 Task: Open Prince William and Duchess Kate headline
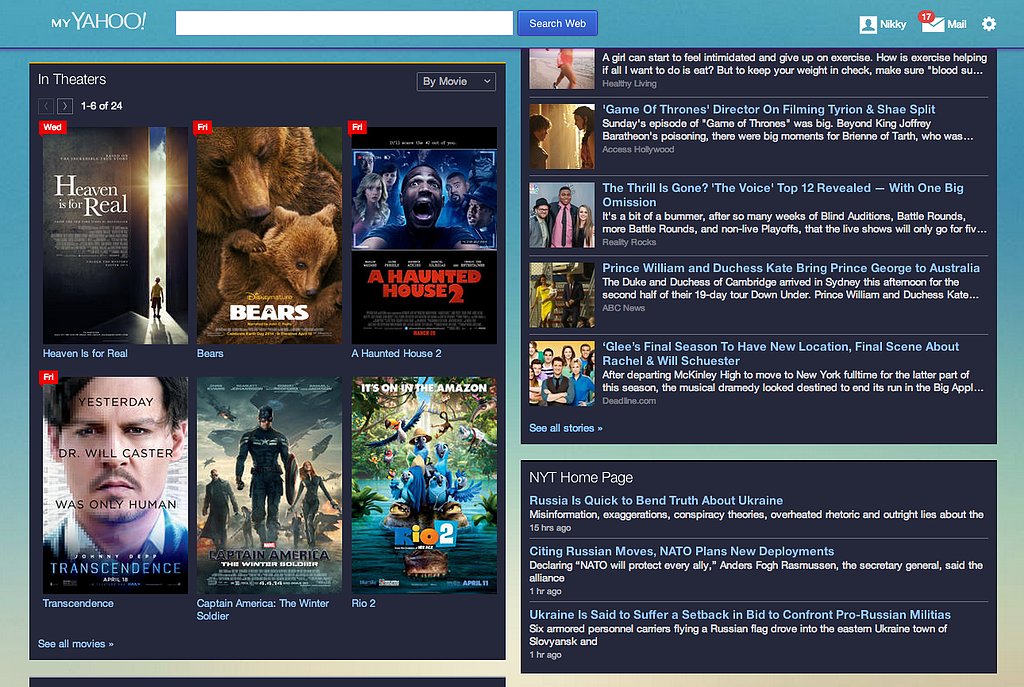point(791,268)
